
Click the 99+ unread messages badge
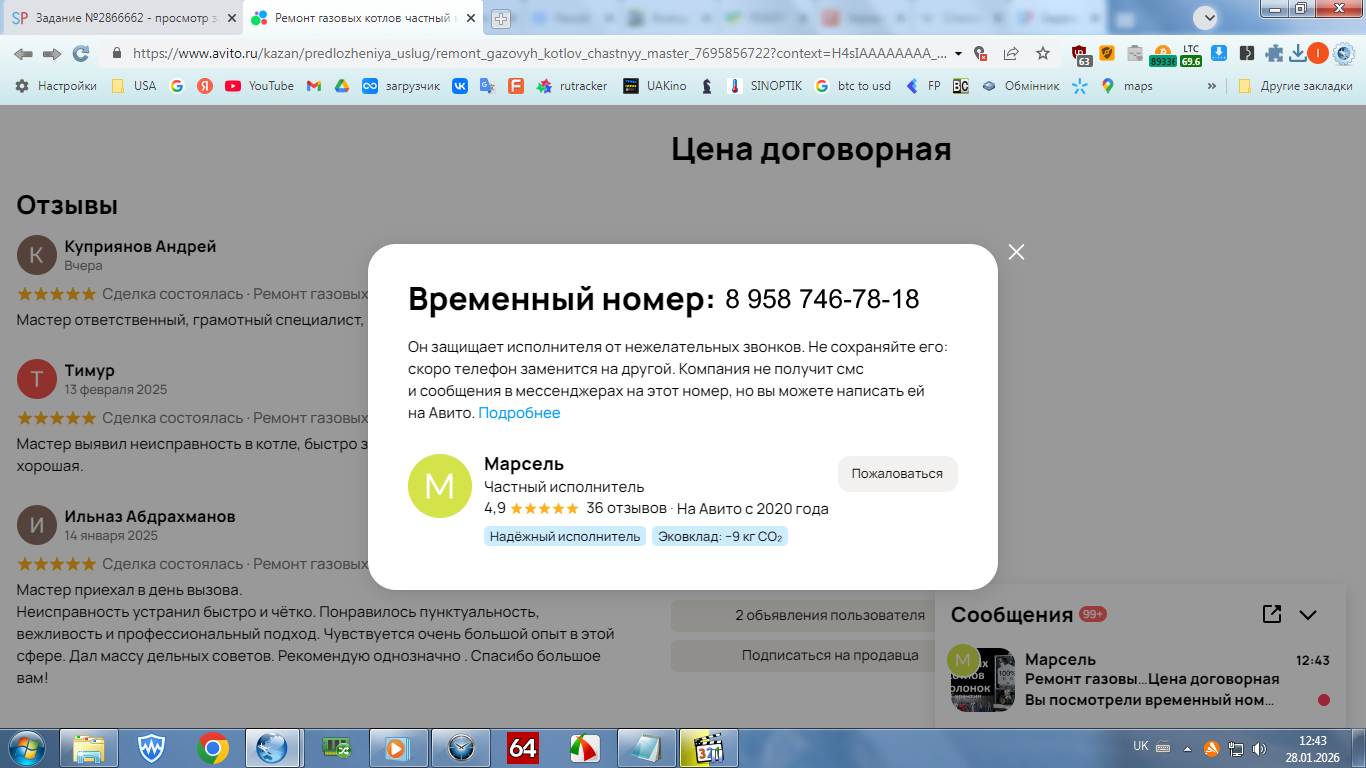coord(1092,614)
